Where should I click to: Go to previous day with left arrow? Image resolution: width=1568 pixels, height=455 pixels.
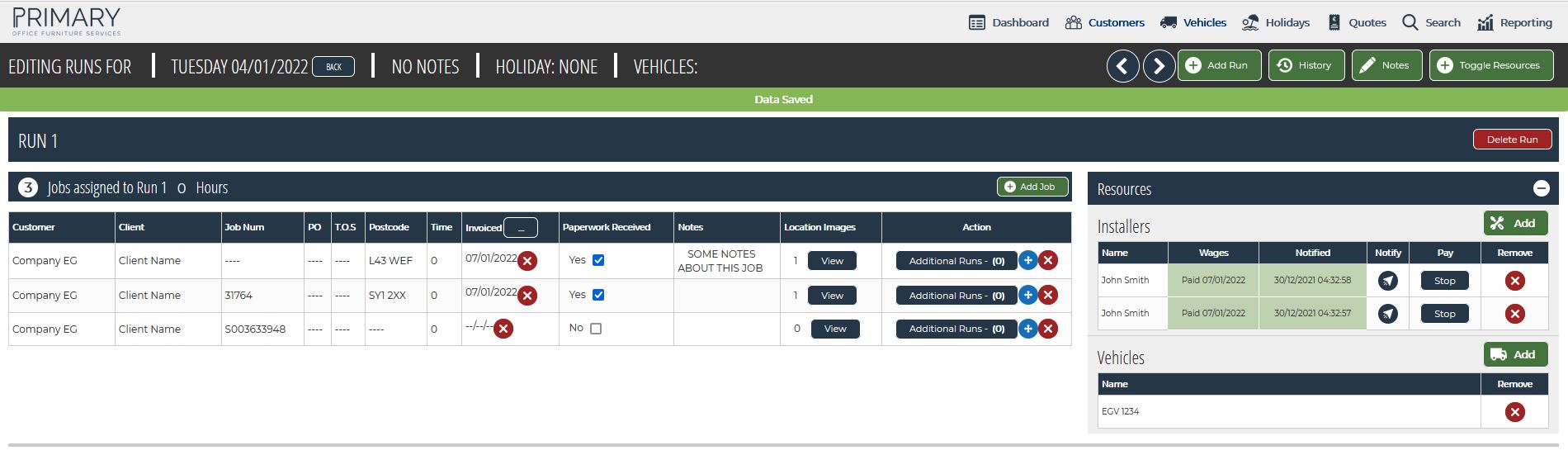(1122, 66)
